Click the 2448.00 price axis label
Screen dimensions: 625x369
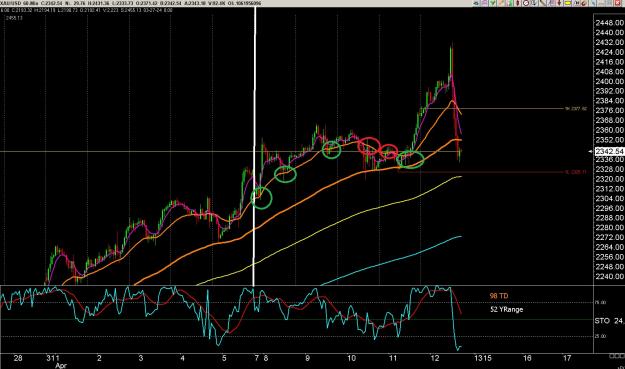tap(609, 23)
